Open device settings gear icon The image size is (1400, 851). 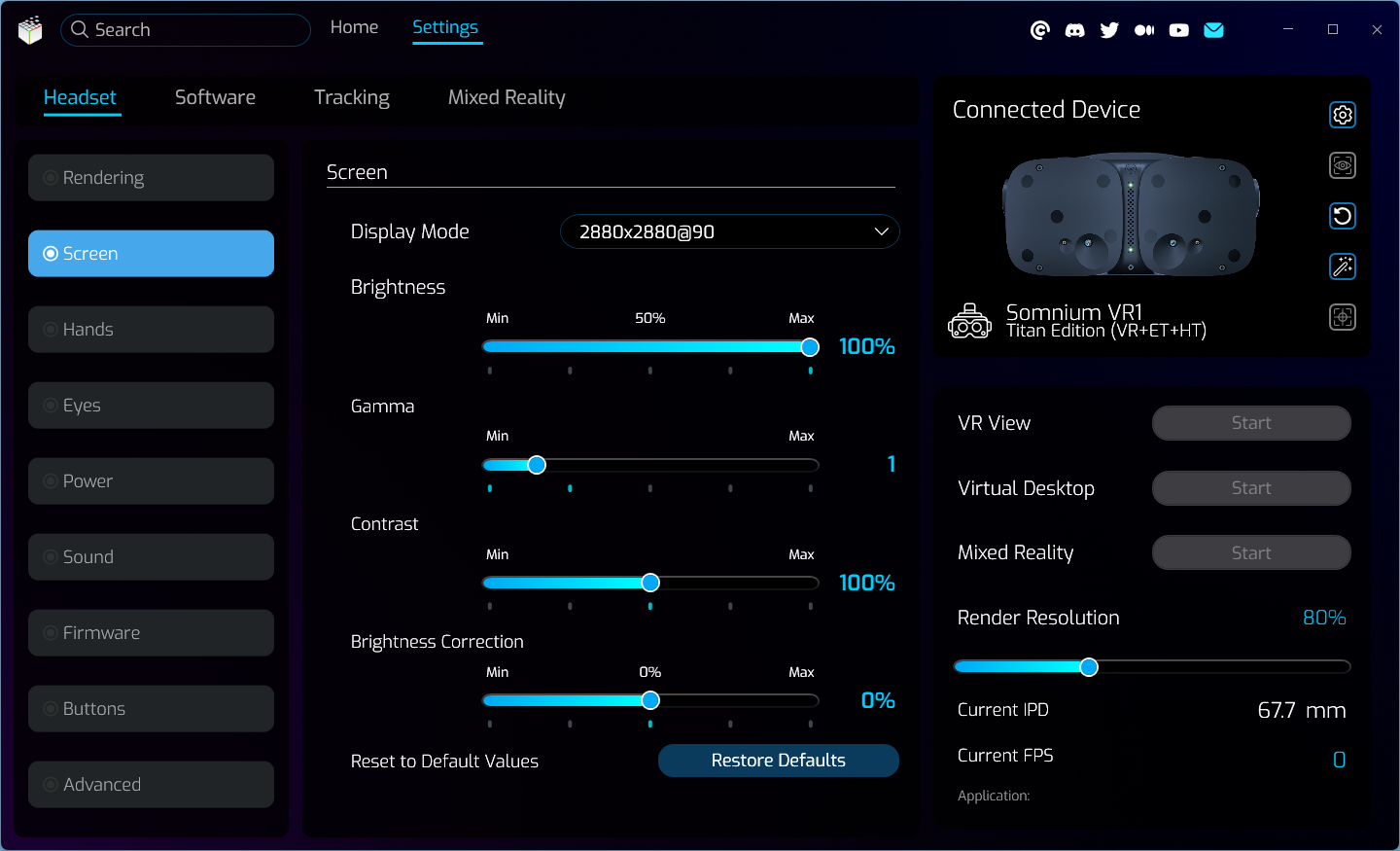point(1342,115)
